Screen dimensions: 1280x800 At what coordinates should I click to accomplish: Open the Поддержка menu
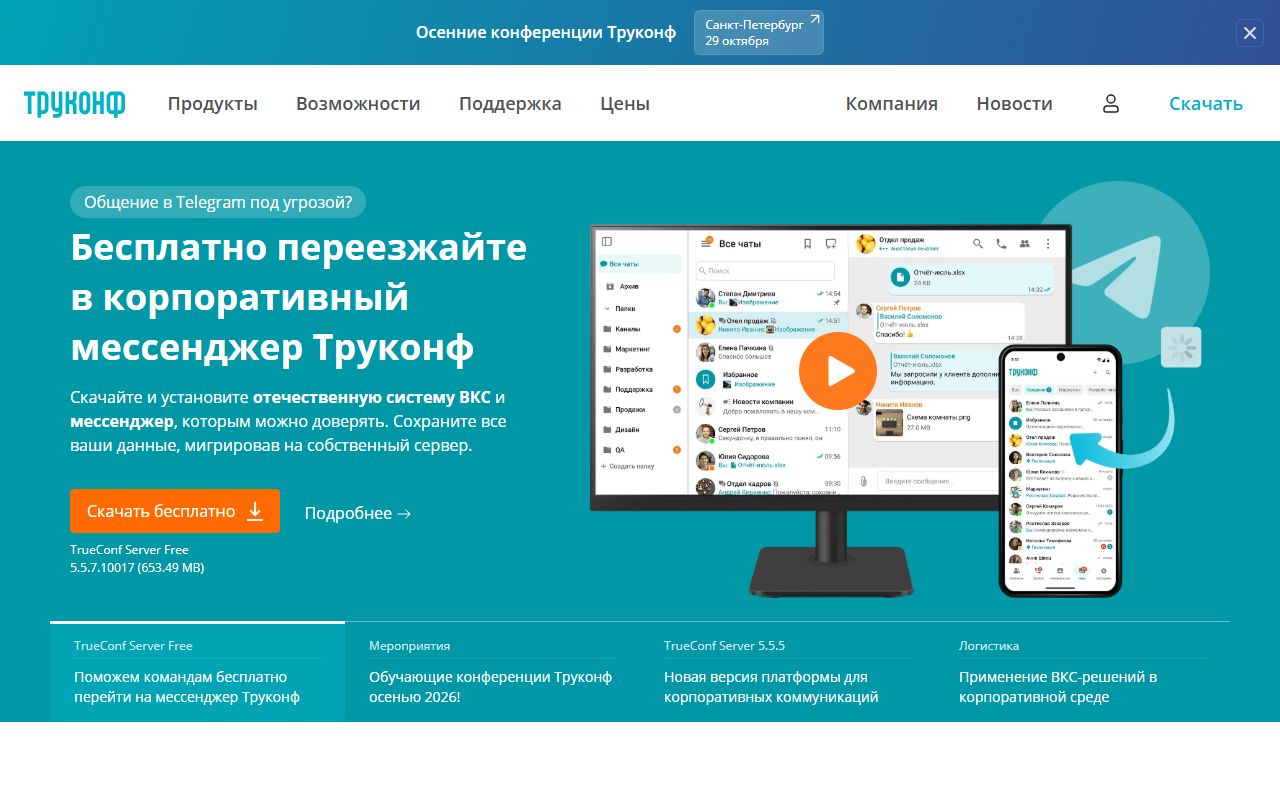pyautogui.click(x=510, y=104)
